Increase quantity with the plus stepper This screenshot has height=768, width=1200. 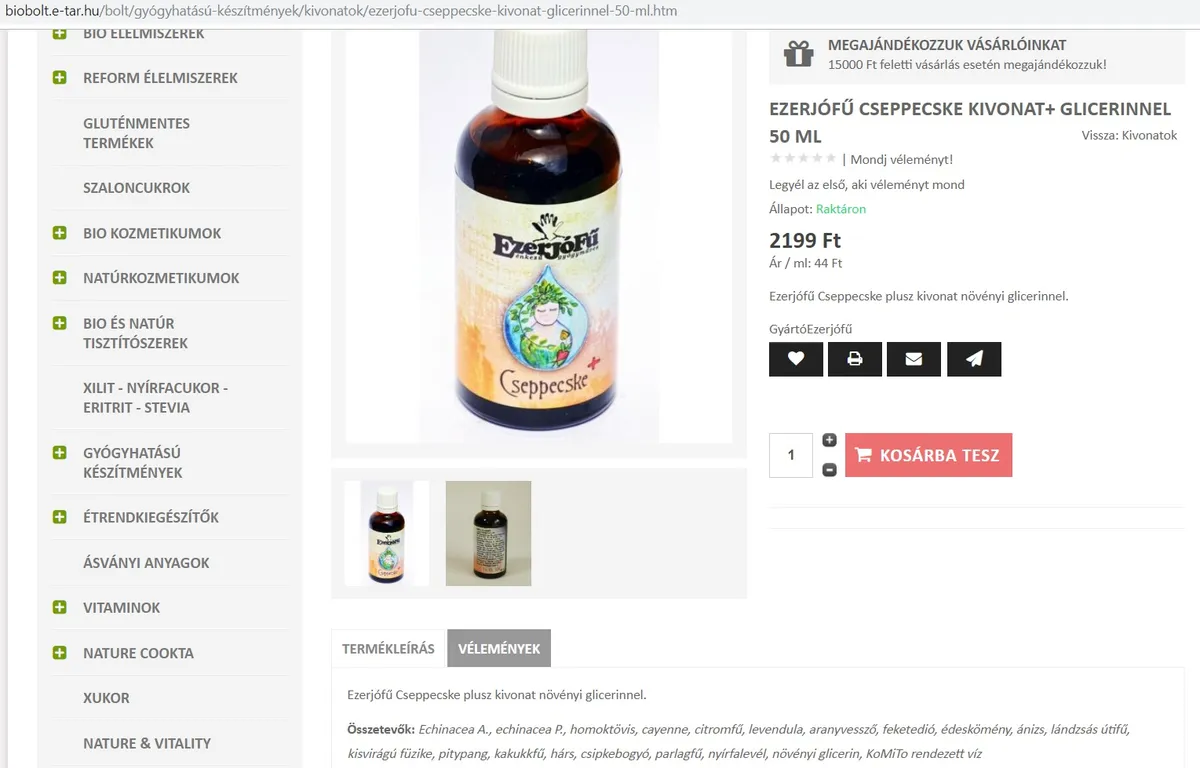coord(829,440)
